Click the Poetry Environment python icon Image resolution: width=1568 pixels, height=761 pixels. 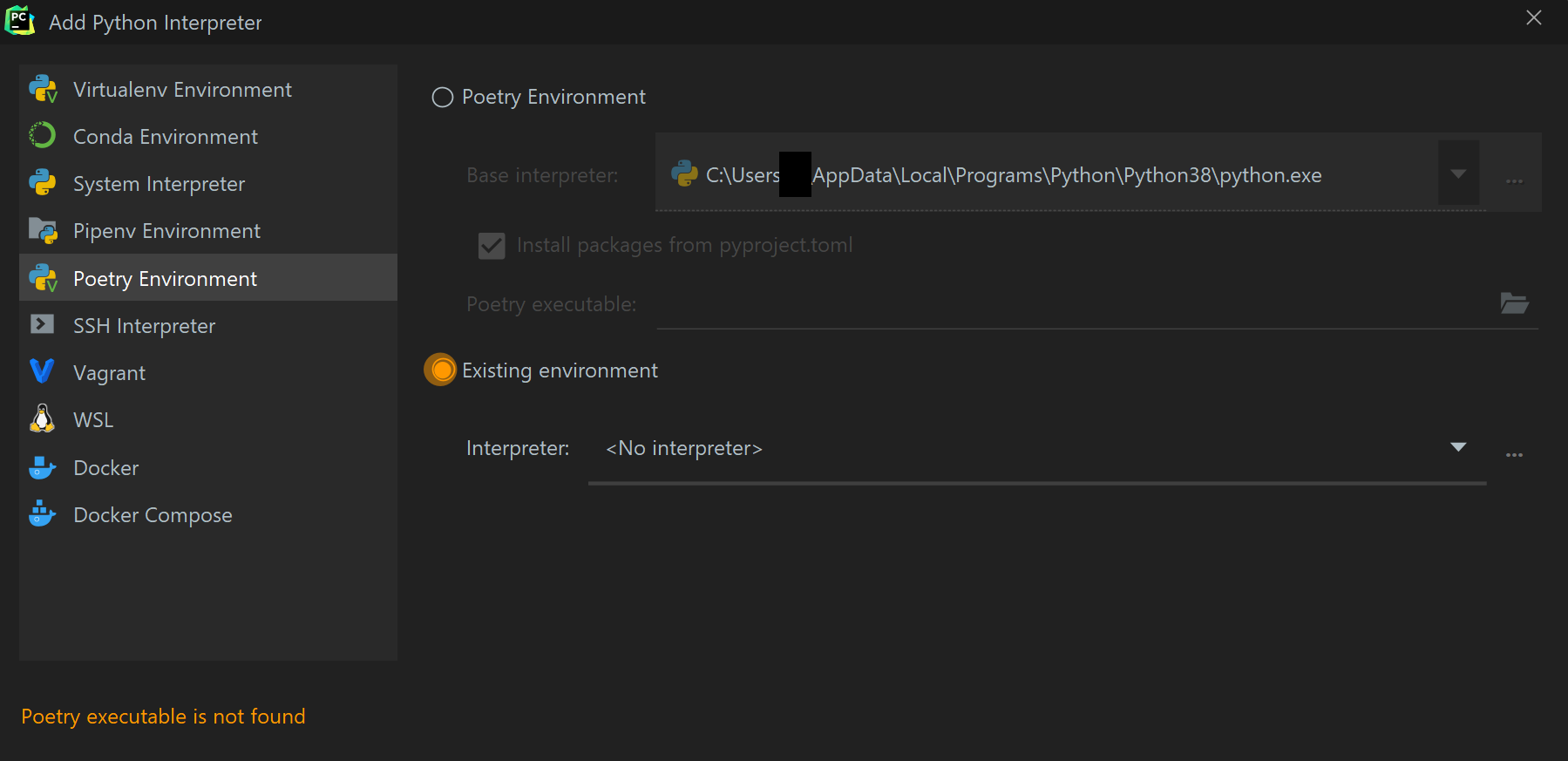(x=43, y=278)
